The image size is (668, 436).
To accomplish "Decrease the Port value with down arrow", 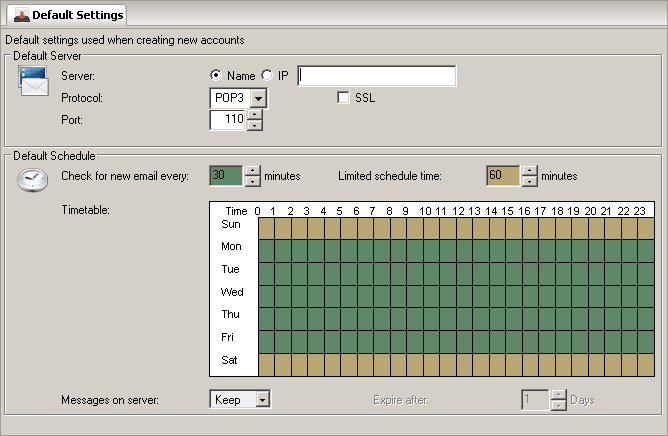I will click(254, 125).
